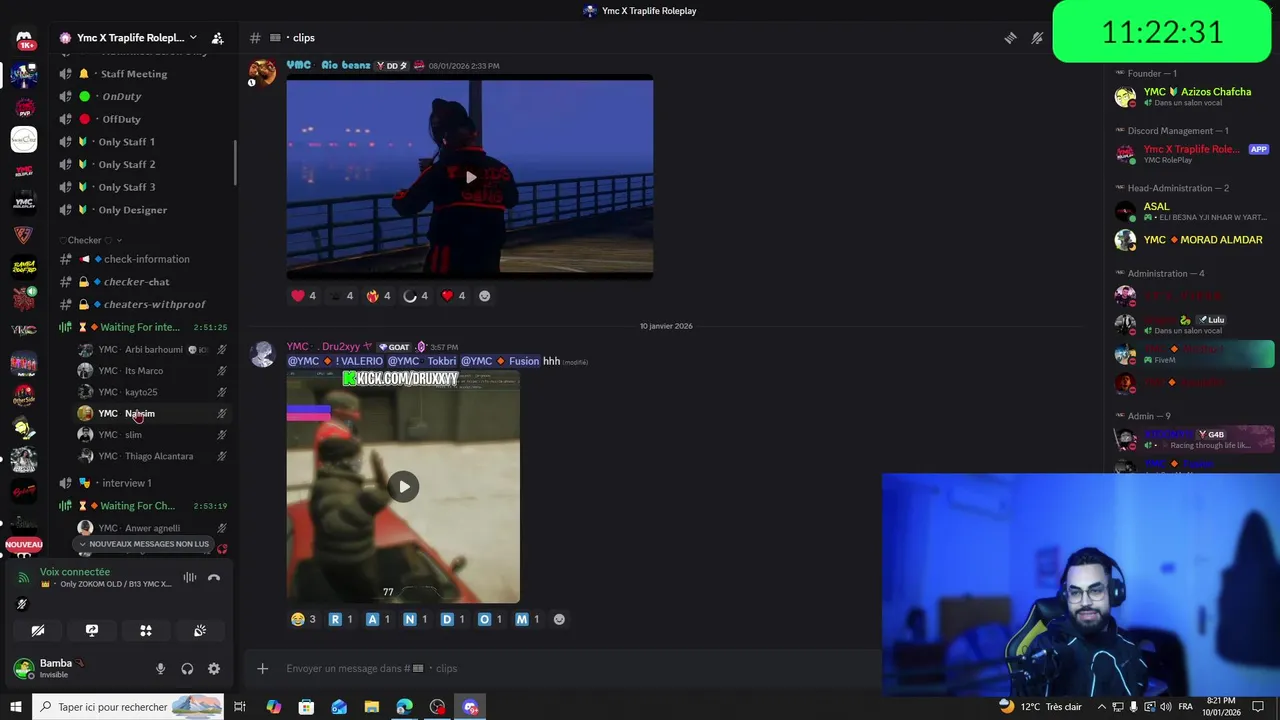Toggle microphone mute next to Bamba
This screenshot has height=720, width=1280.
click(160, 669)
